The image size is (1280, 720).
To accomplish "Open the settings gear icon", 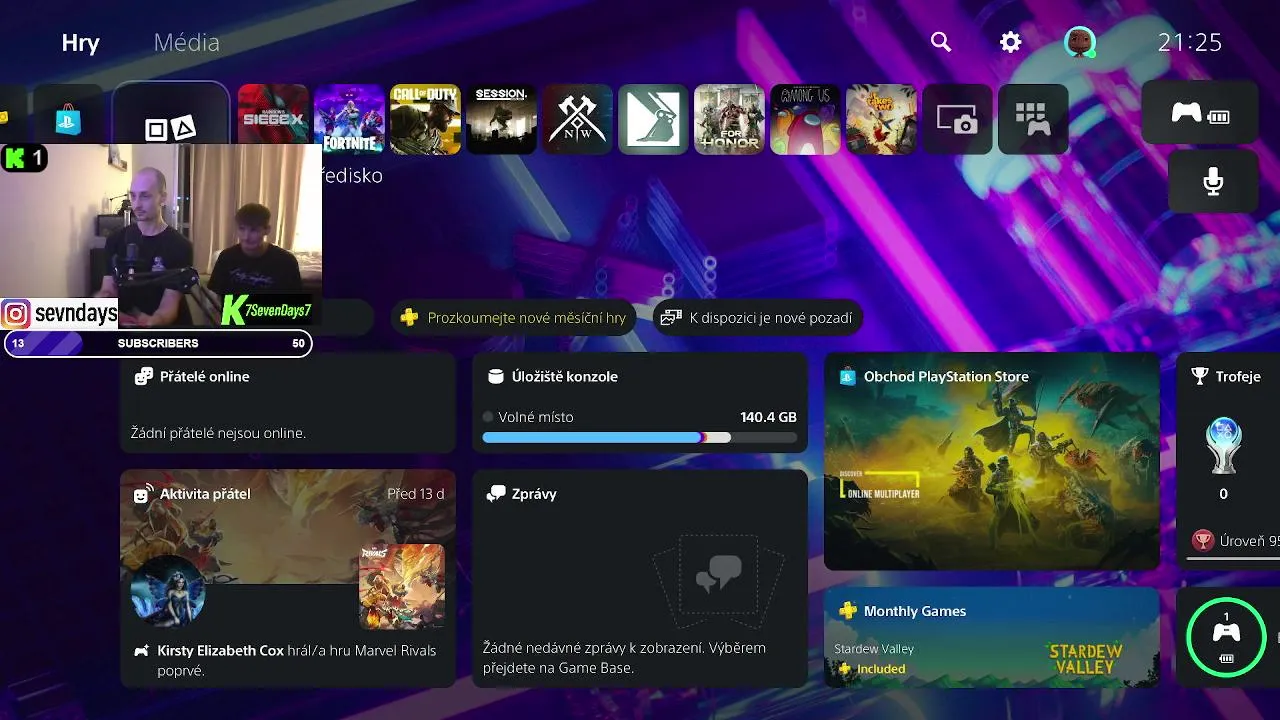I will tap(1011, 42).
